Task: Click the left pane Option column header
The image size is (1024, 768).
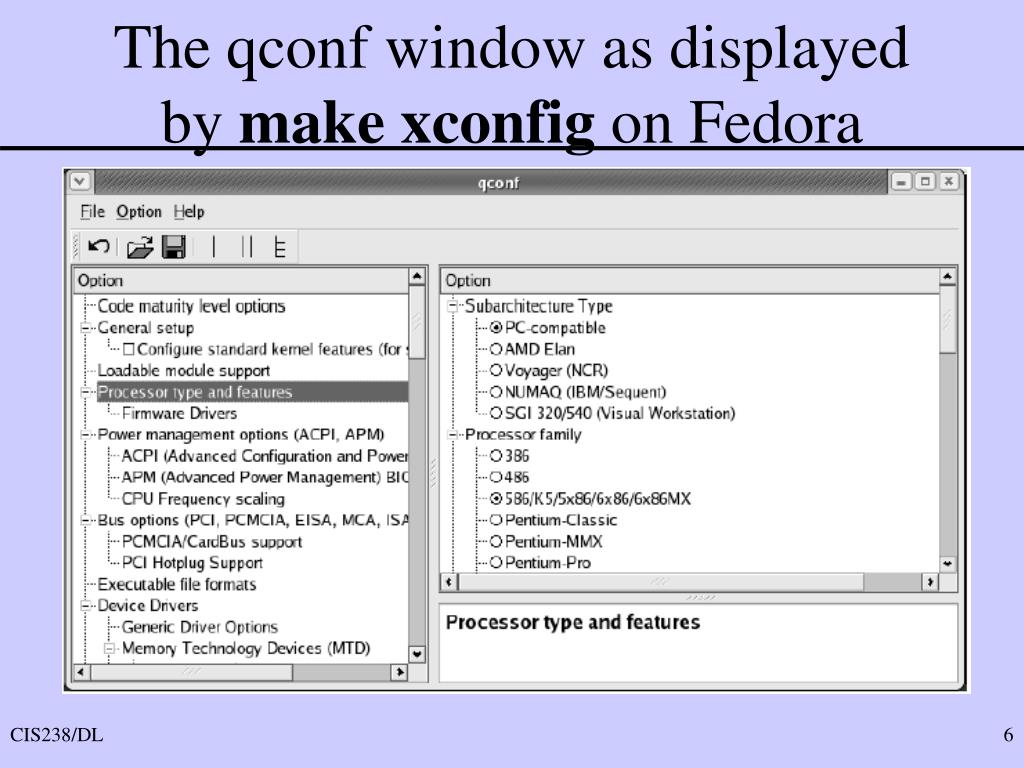Action: (242, 281)
